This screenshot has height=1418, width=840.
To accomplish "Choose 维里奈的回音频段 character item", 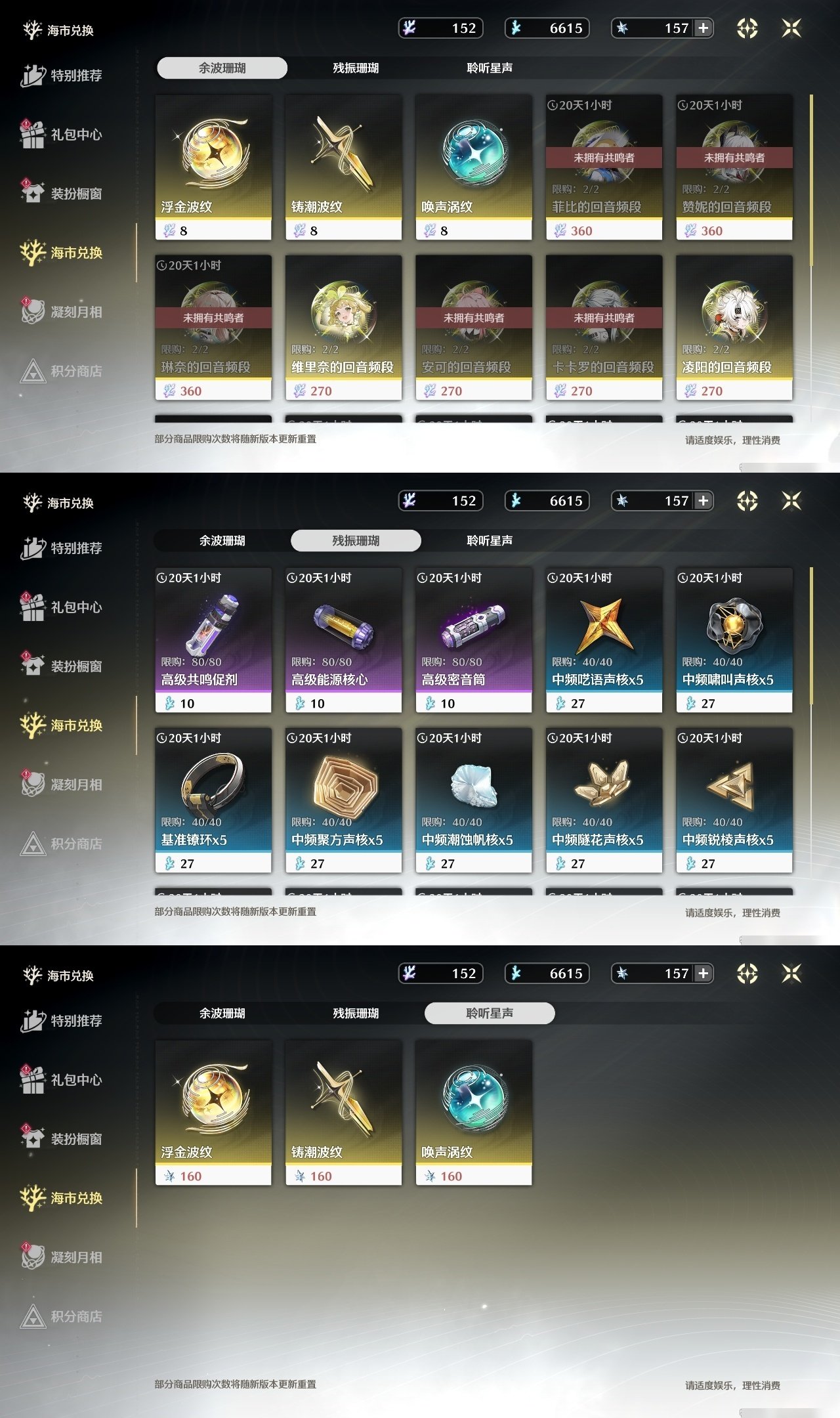I will (x=343, y=328).
